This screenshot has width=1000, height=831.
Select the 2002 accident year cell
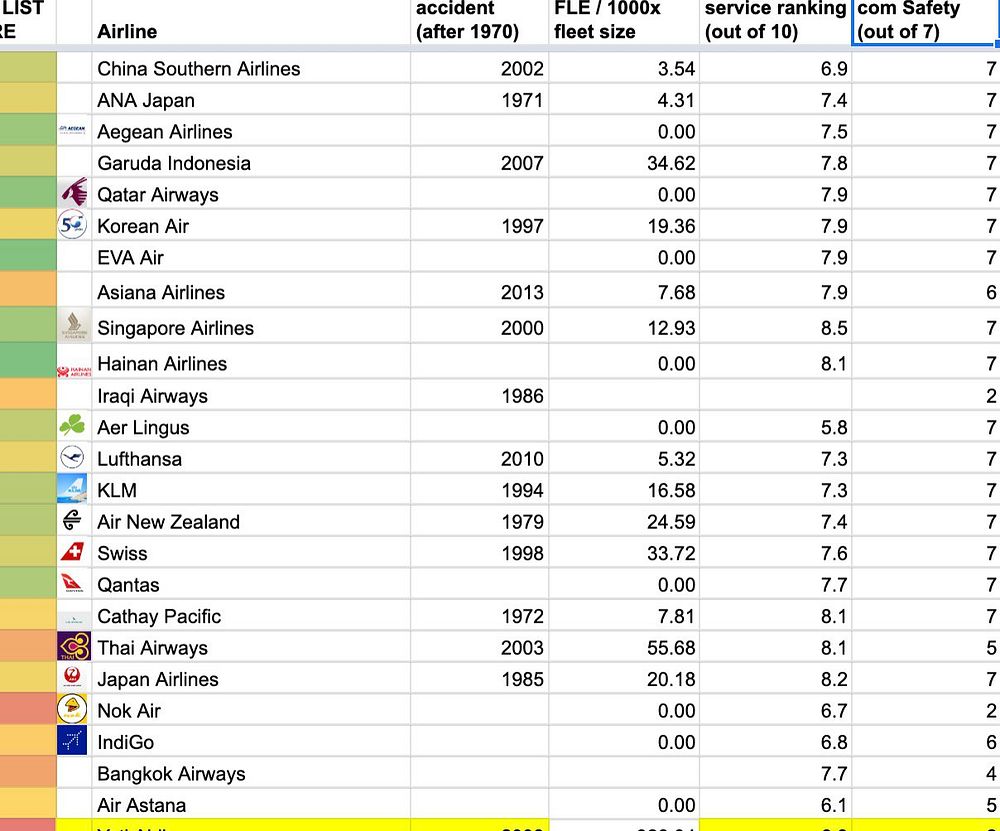click(480, 68)
